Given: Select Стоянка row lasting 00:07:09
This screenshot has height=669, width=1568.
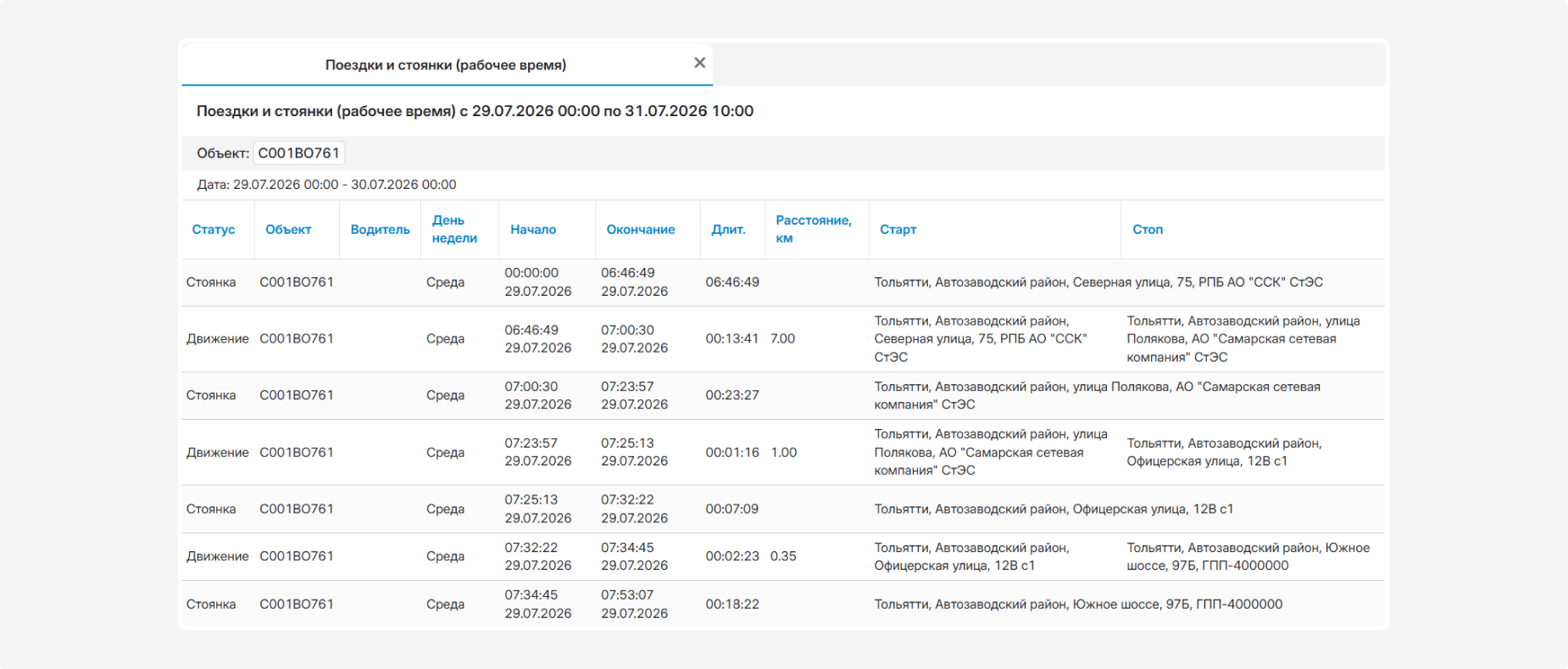Looking at the screenshot, I should click(x=783, y=509).
